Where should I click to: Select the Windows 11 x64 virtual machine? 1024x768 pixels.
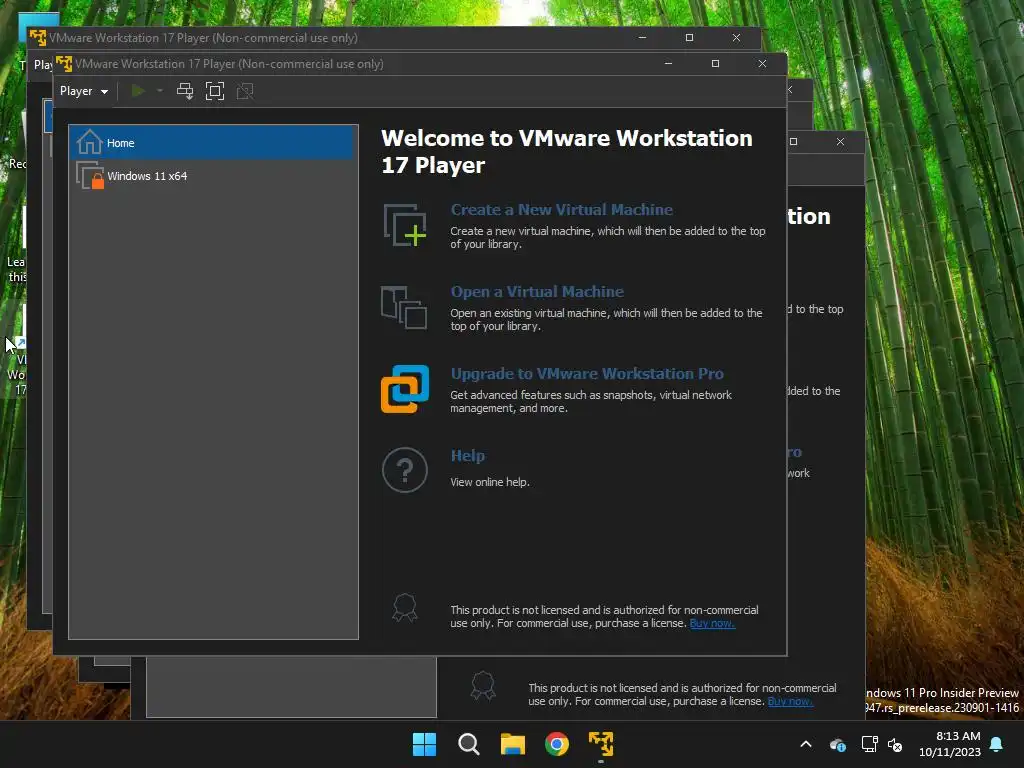(213, 176)
